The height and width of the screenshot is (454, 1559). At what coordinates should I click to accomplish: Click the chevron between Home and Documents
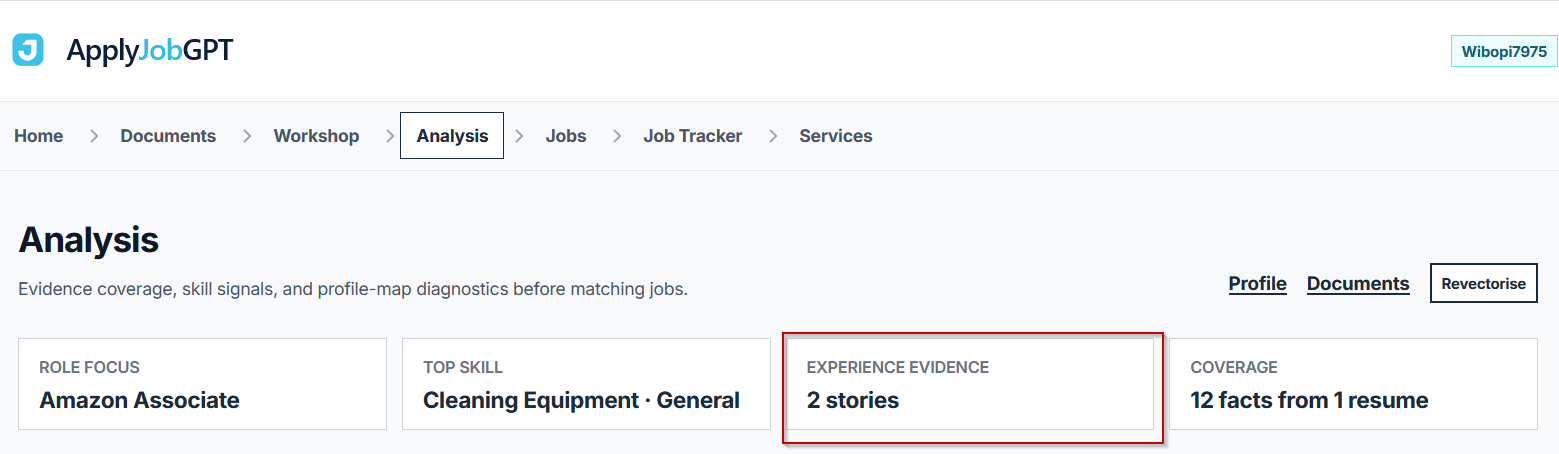(93, 136)
